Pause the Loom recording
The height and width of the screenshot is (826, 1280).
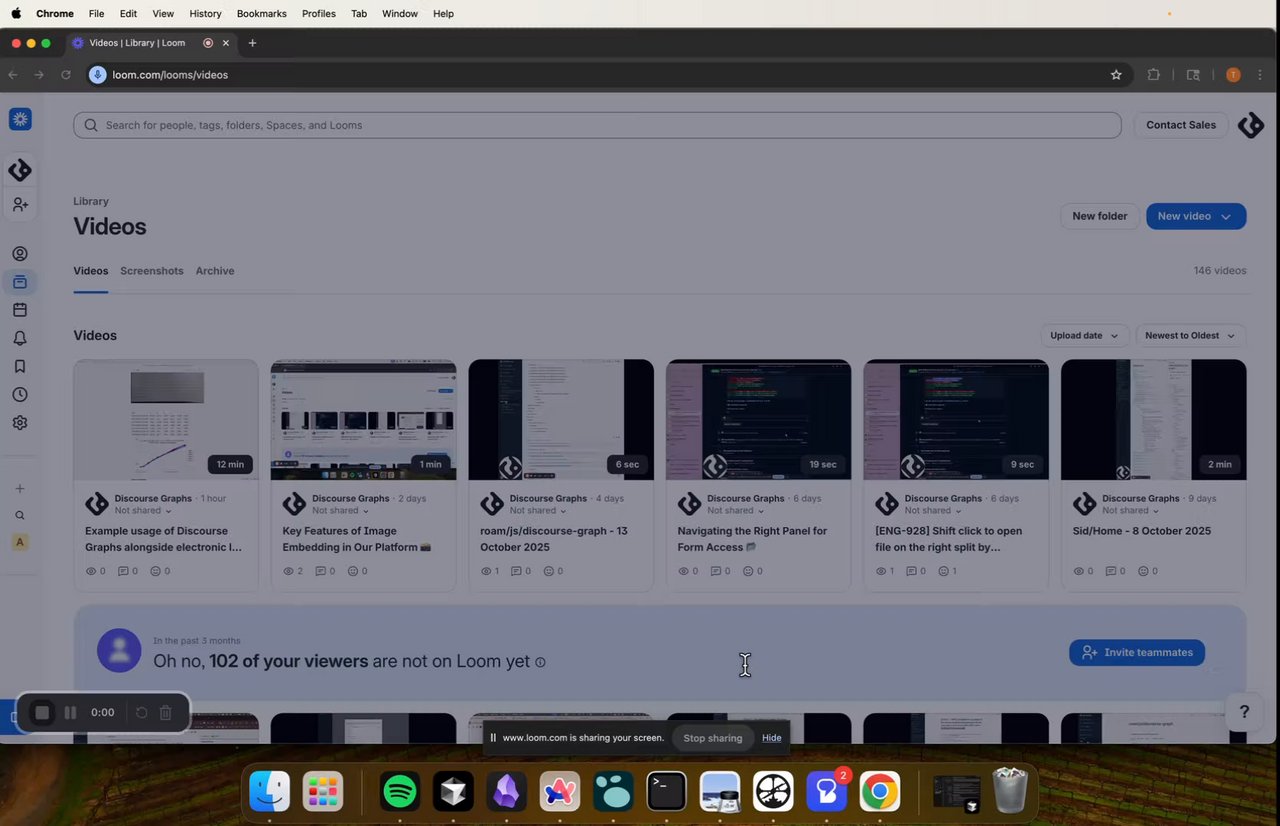click(x=70, y=713)
